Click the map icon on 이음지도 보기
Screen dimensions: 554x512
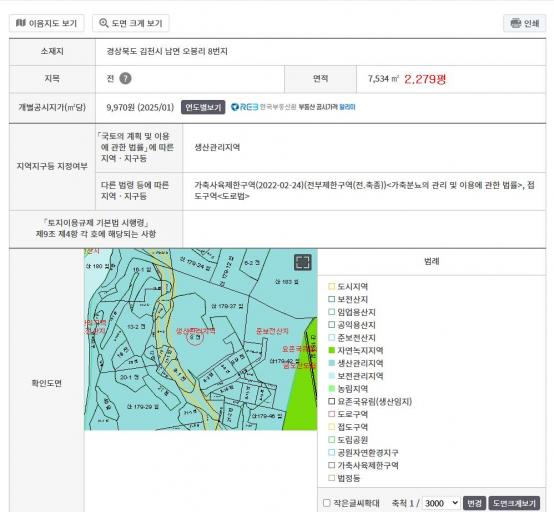coord(21,23)
